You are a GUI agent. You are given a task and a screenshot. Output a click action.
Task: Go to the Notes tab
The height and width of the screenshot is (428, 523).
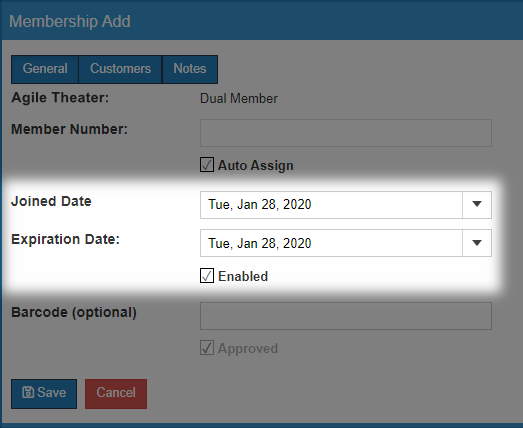[190, 69]
